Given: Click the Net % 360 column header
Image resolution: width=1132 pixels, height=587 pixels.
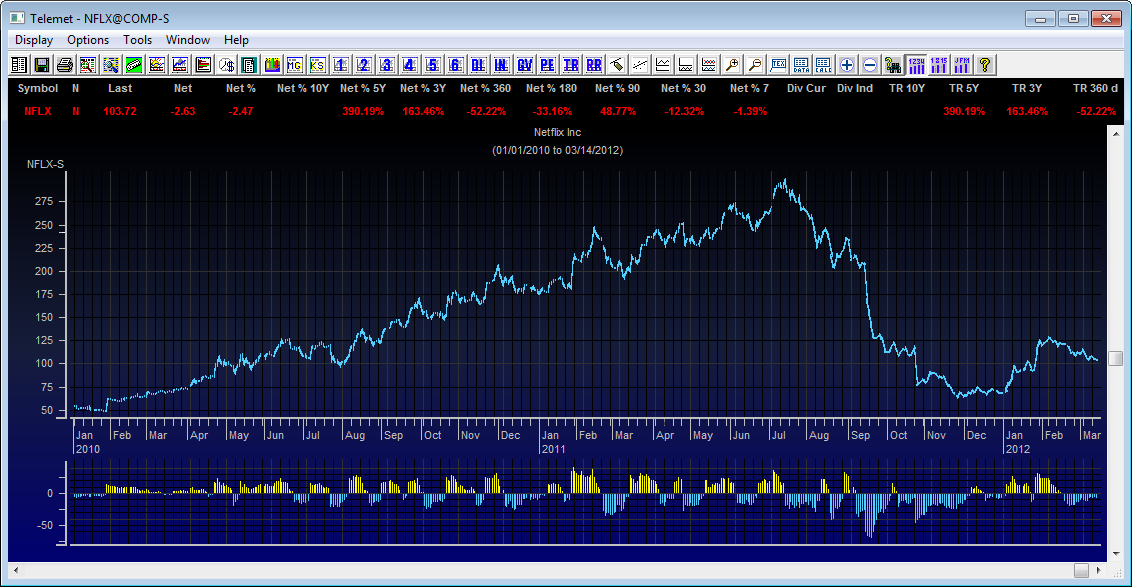Looking at the screenshot, I should pos(485,88).
